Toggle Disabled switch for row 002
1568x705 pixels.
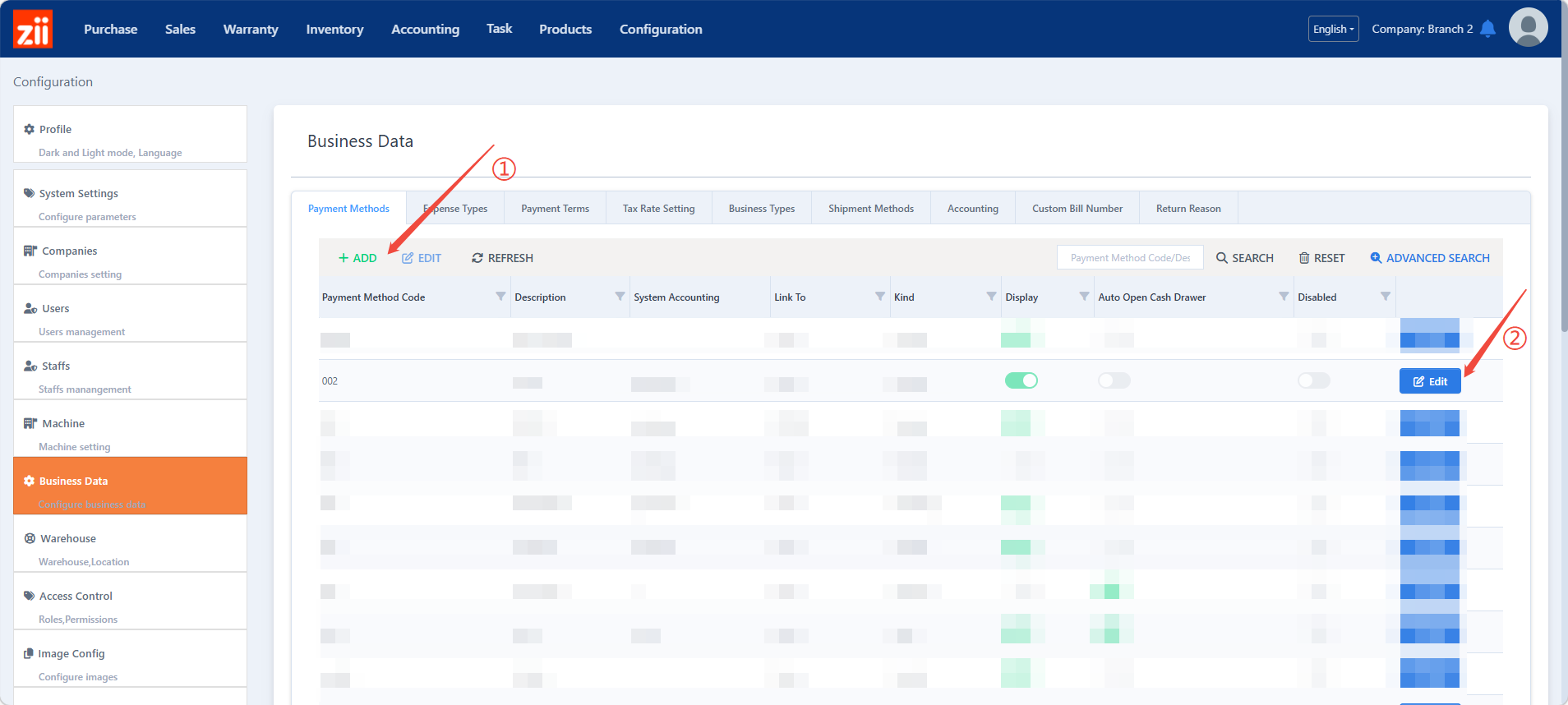[1313, 380]
